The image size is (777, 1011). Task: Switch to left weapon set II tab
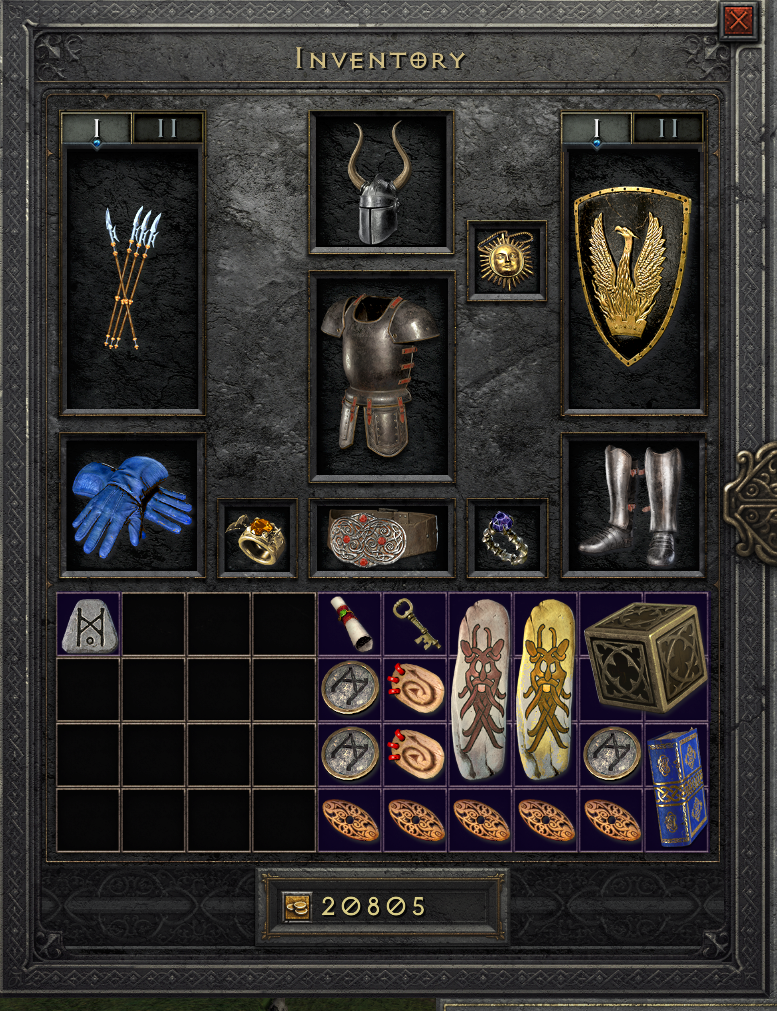click(168, 128)
